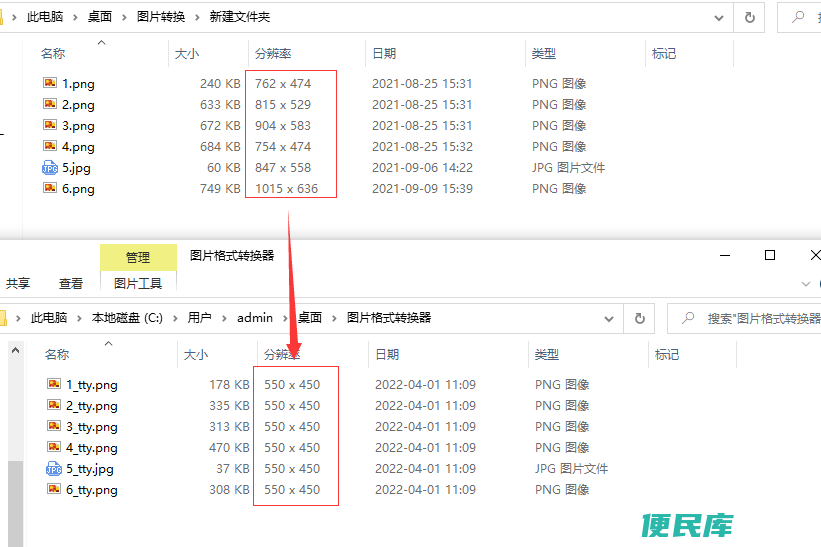Go to 此电脑 in lower address bar
This screenshot has height=547, width=821.
tap(49, 318)
